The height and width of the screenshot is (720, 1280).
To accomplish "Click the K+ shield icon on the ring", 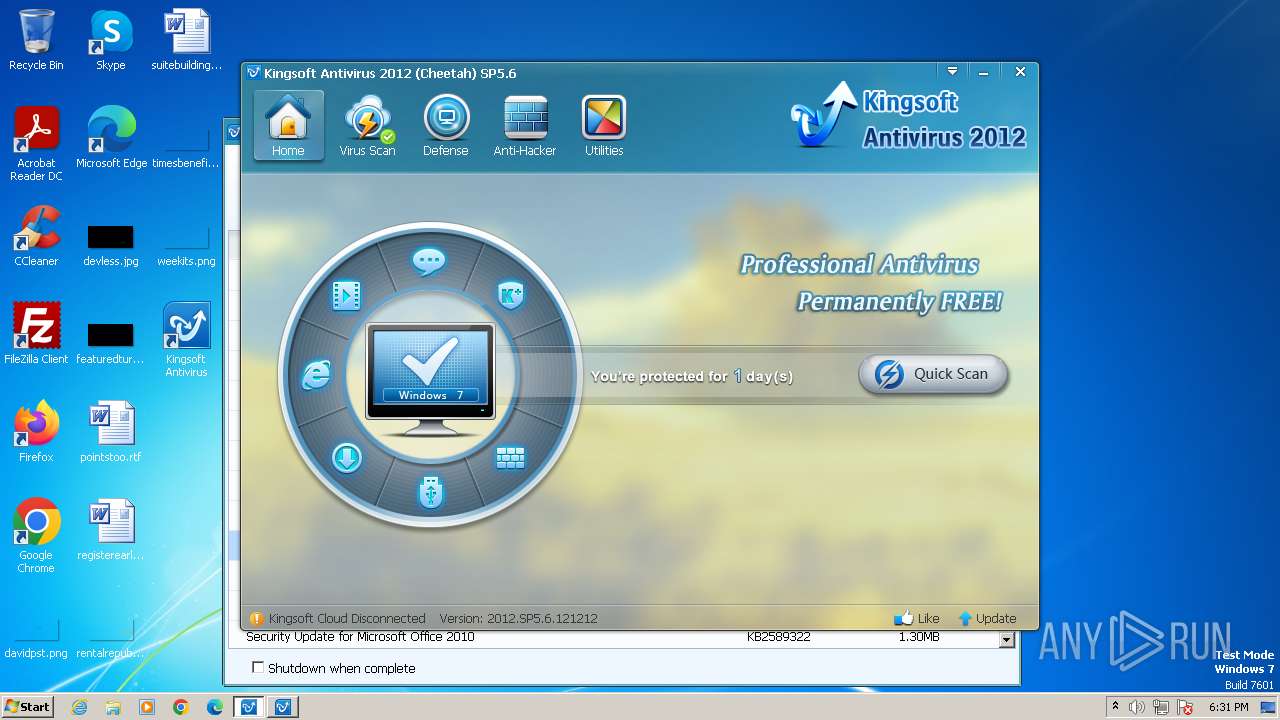I will 511,295.
